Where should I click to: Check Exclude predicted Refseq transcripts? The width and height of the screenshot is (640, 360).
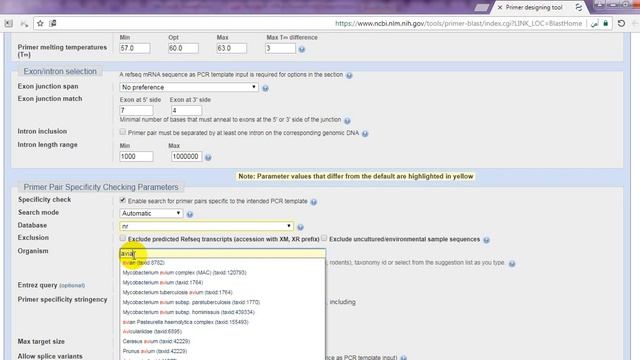point(122,238)
